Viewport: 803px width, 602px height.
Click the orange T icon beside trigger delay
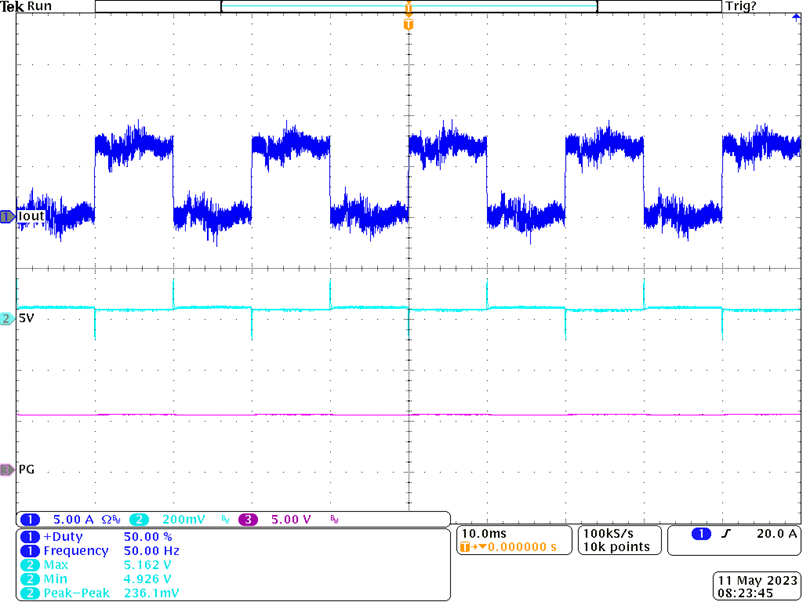(x=465, y=547)
